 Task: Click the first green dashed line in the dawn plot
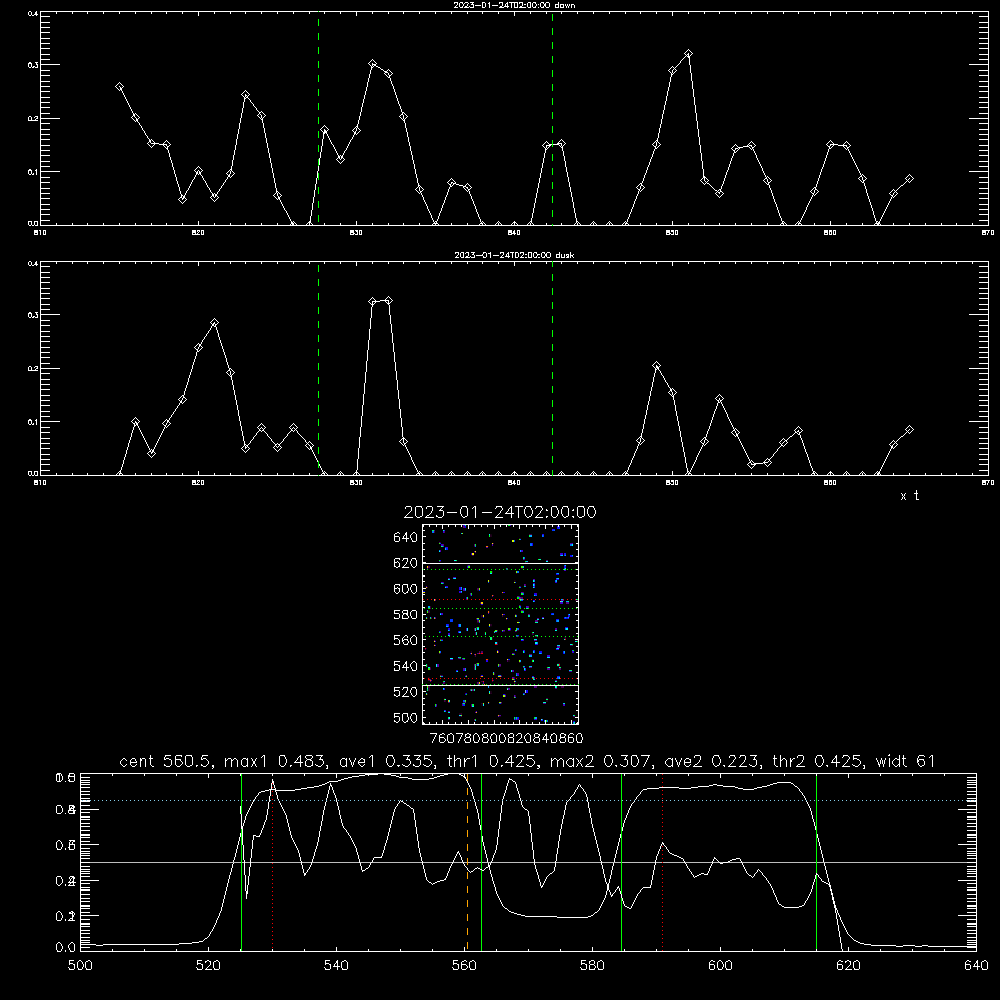coord(318,118)
